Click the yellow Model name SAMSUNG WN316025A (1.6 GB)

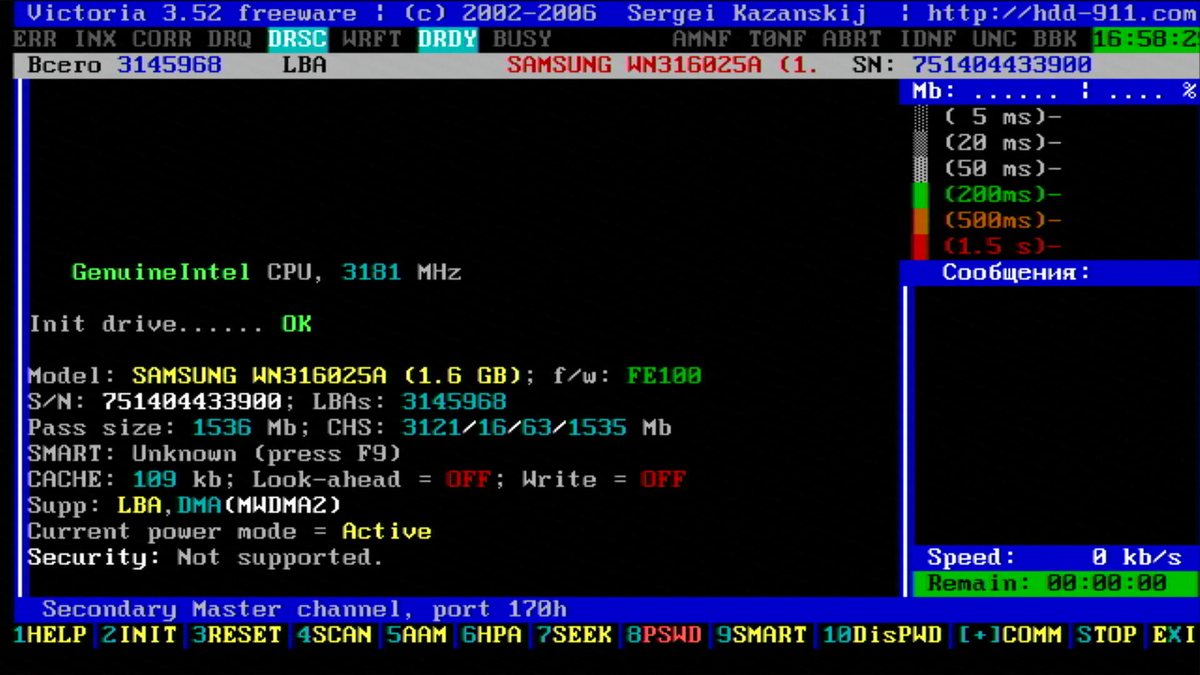pos(327,376)
